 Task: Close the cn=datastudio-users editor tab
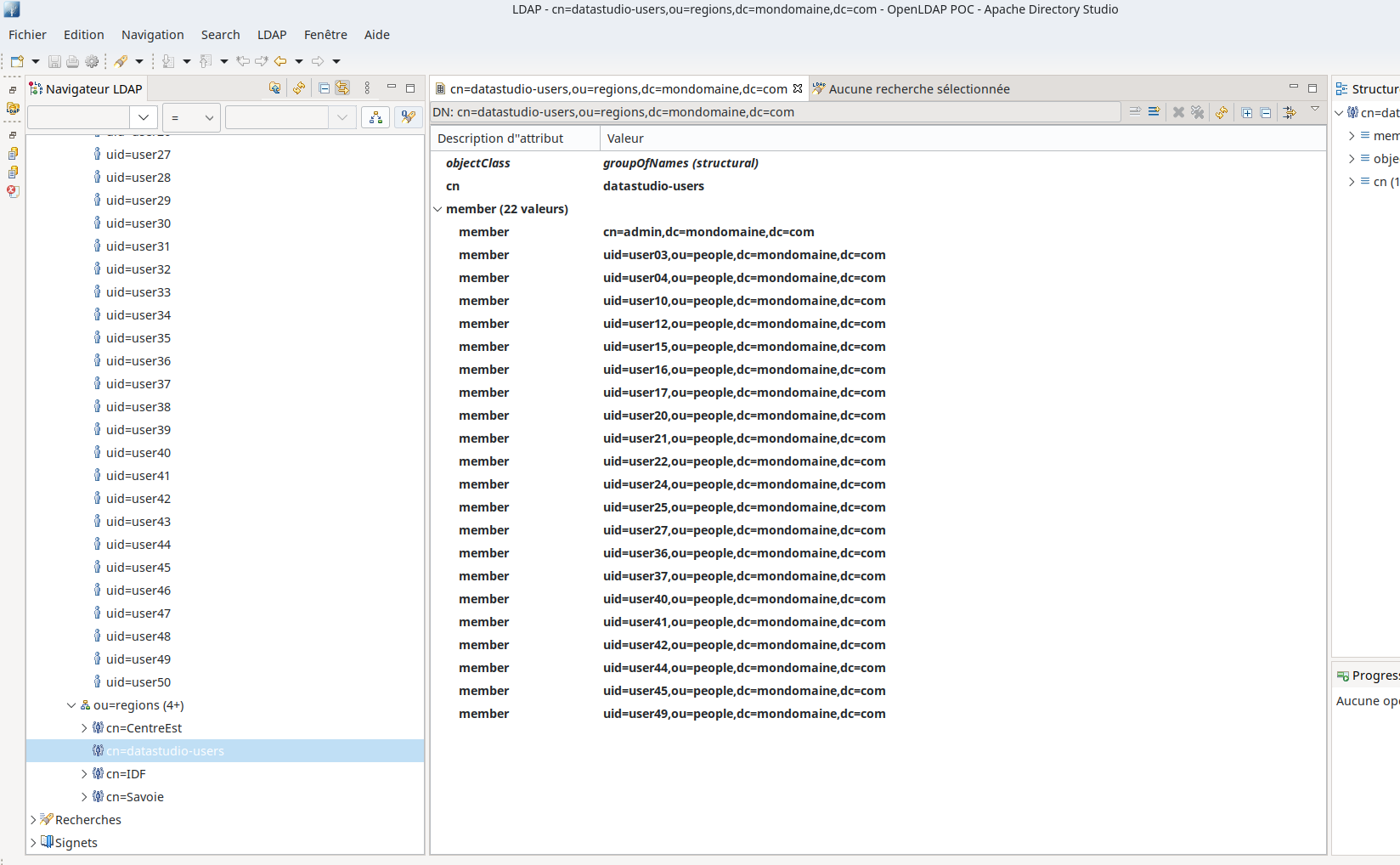point(798,88)
